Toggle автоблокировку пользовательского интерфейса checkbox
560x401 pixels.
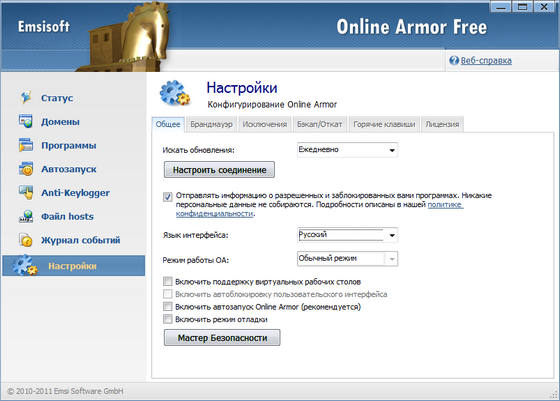click(x=168, y=294)
